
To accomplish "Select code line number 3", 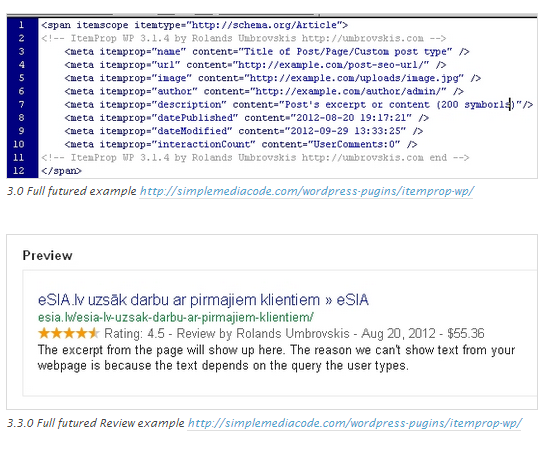I will pos(21,52).
